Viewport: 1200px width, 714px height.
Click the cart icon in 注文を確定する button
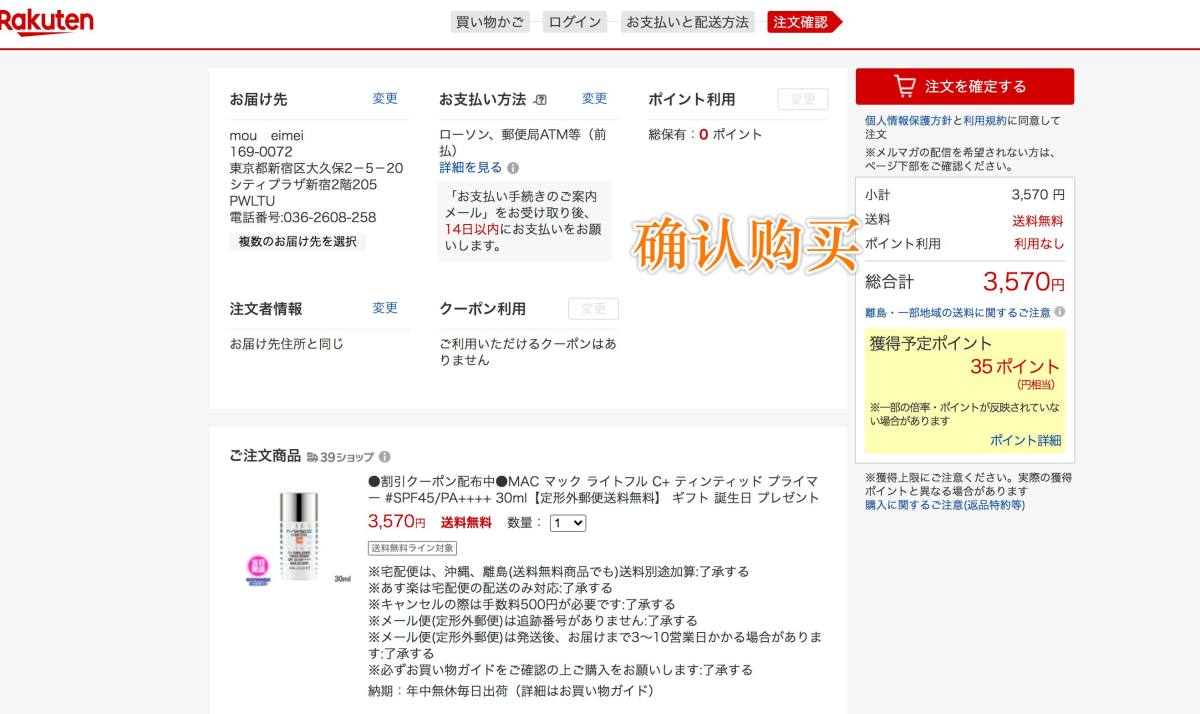click(x=904, y=86)
